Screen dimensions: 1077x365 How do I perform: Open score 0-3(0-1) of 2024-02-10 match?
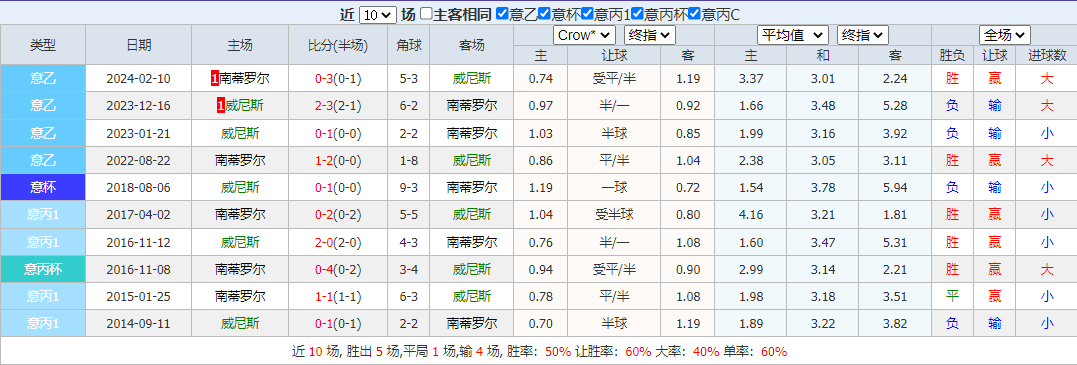pos(338,79)
